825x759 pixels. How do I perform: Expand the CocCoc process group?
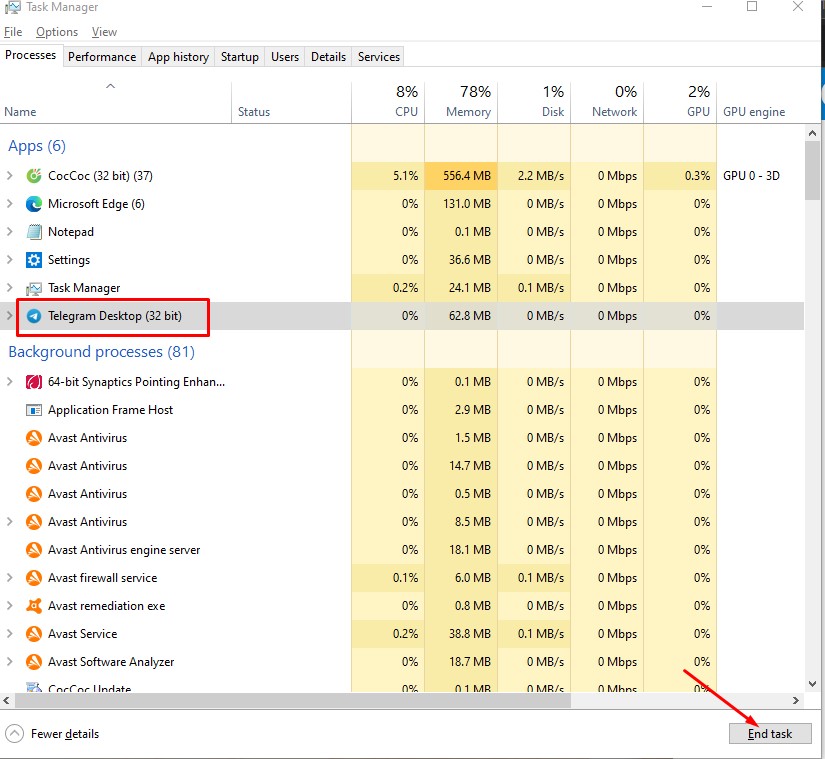point(10,176)
